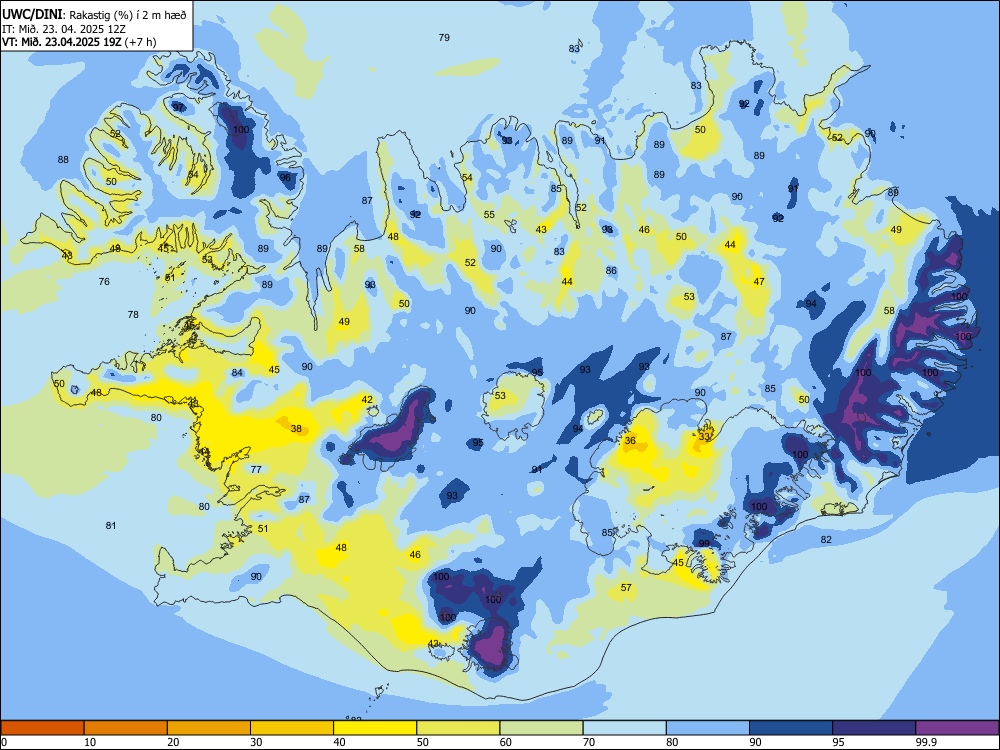1000x750 pixels.
Task: Click the legend scale label 95
Action: pos(838,742)
